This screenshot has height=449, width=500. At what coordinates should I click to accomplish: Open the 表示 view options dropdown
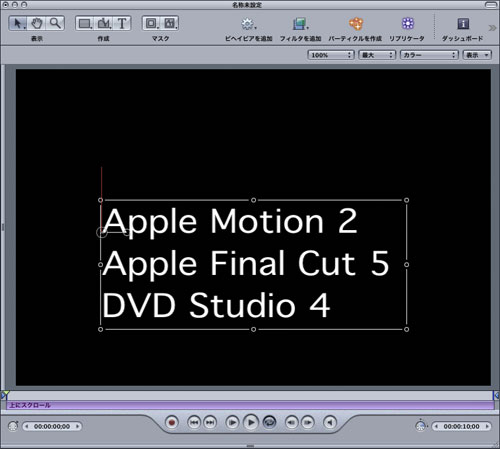[477, 55]
